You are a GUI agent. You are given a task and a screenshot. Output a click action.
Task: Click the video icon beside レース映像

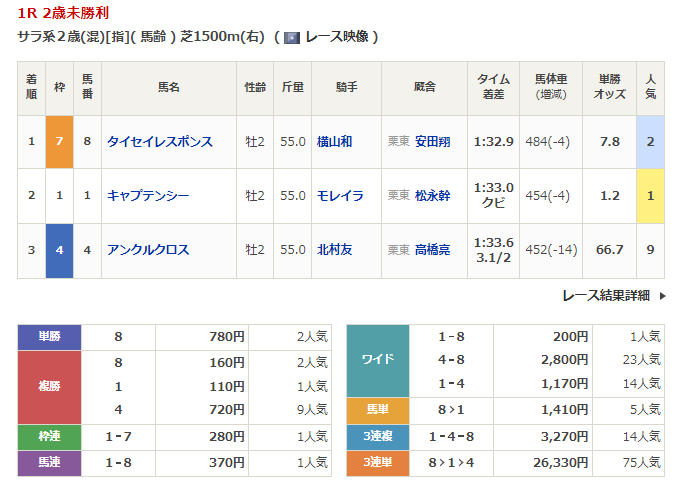click(291, 37)
